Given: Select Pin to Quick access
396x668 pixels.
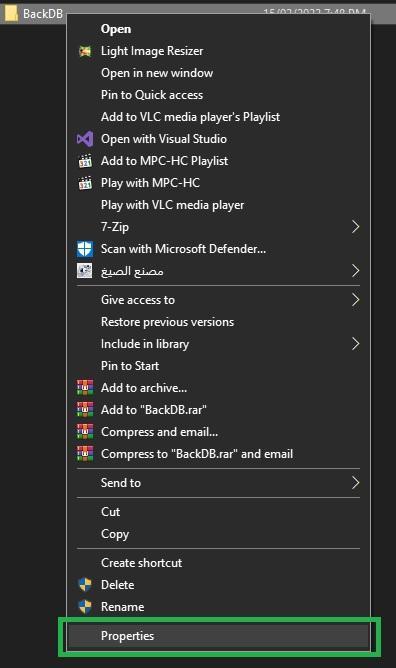Looking at the screenshot, I should [218, 95].
